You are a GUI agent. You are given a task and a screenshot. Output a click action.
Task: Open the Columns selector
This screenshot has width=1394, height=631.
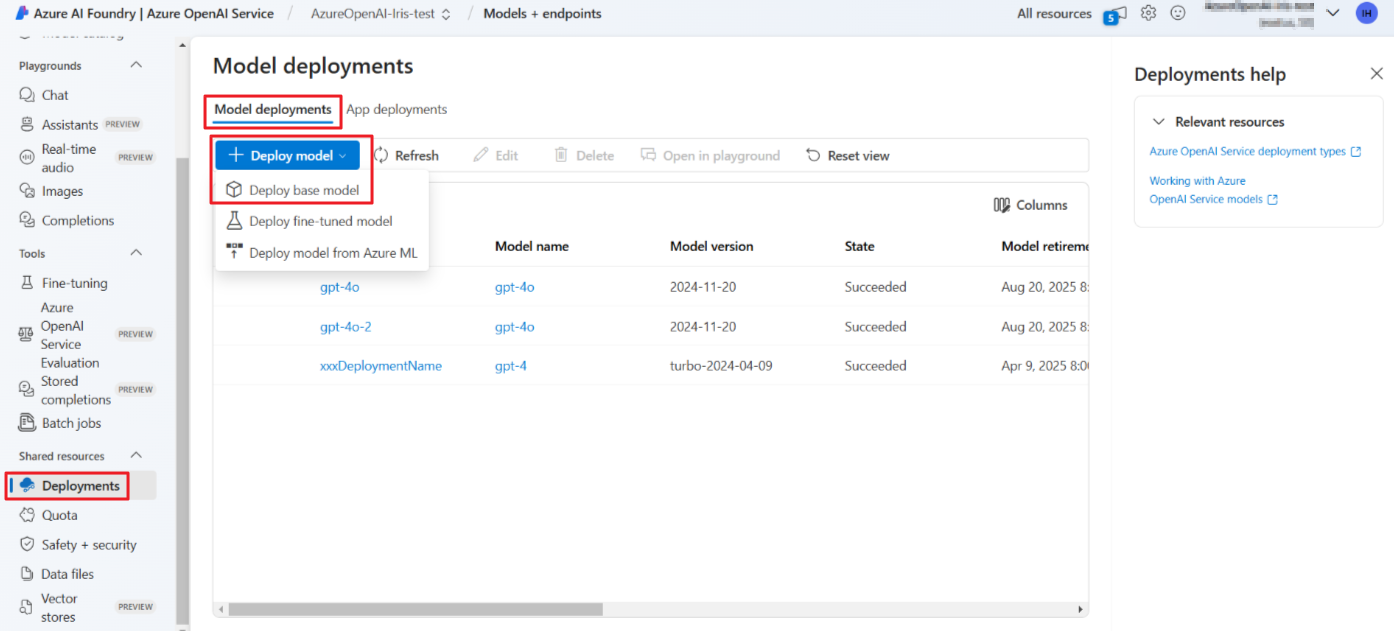(x=1030, y=204)
